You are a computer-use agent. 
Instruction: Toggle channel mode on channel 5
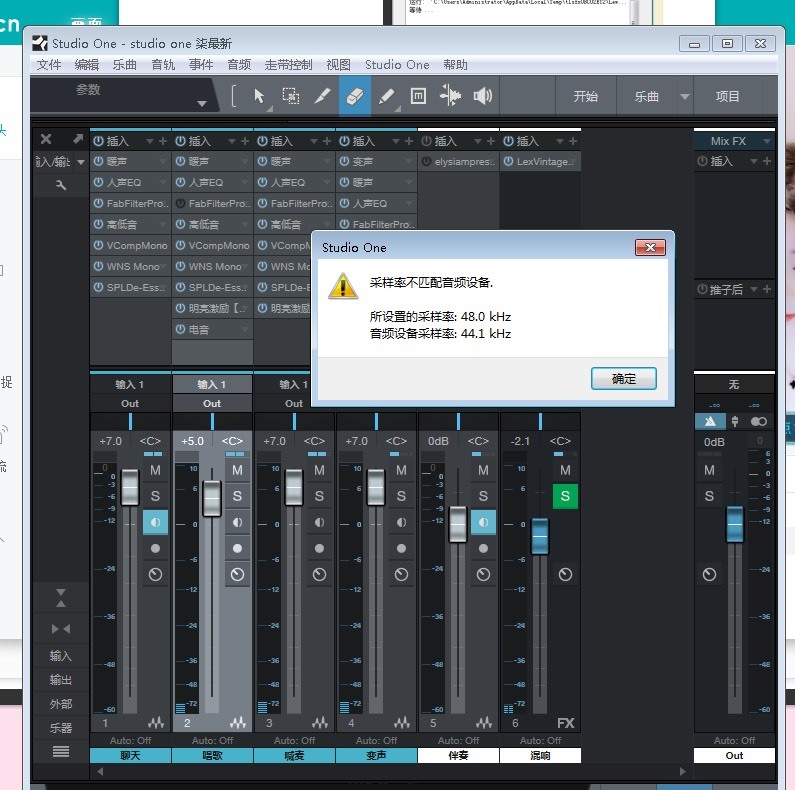click(483, 522)
